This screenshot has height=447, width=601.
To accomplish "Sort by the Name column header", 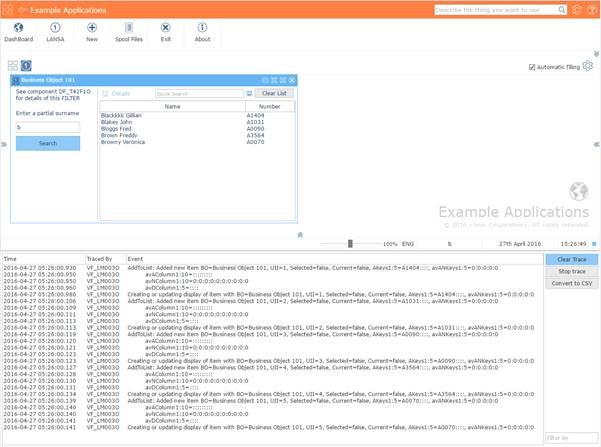I will click(x=172, y=107).
